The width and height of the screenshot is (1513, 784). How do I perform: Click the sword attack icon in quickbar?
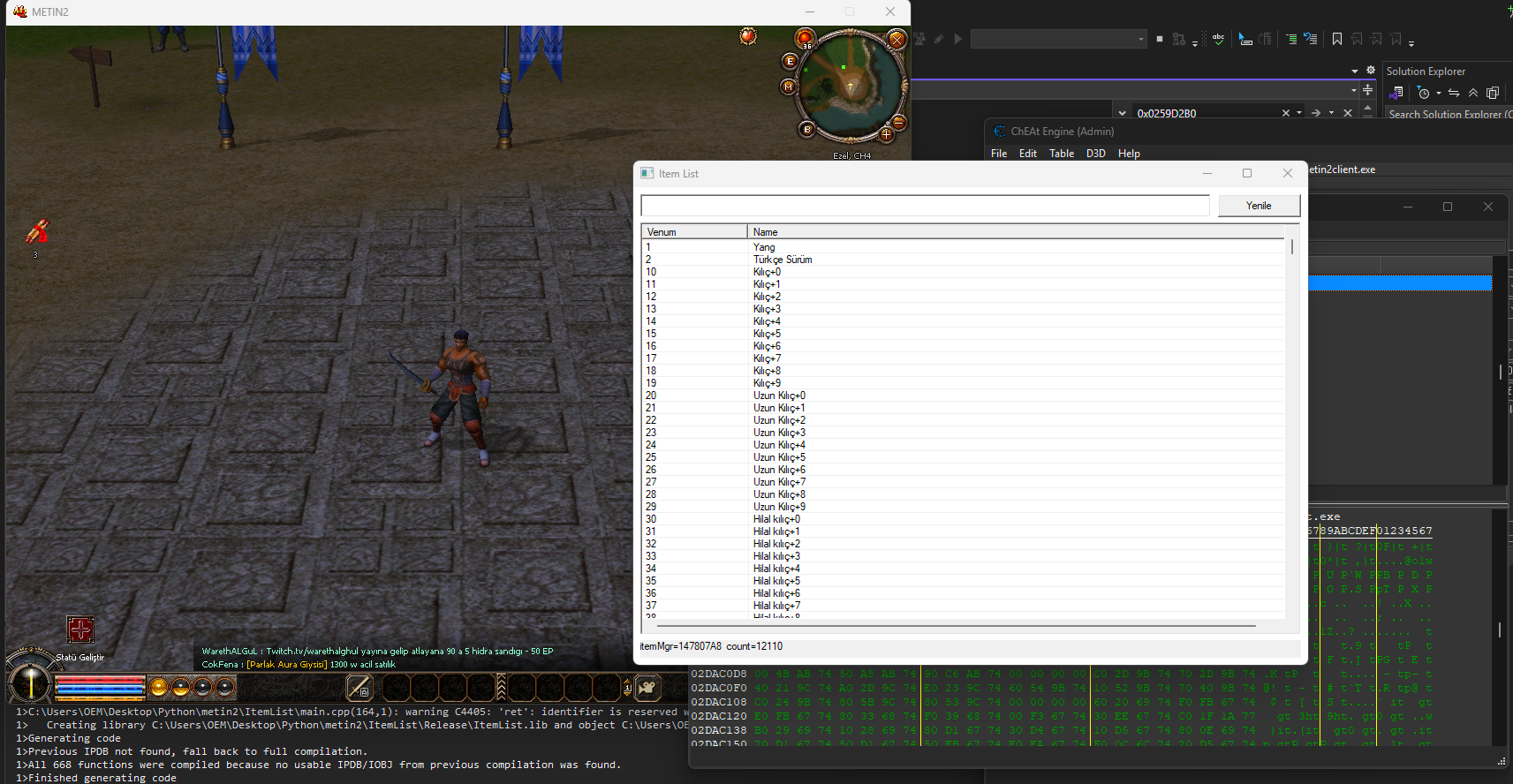tap(359, 687)
